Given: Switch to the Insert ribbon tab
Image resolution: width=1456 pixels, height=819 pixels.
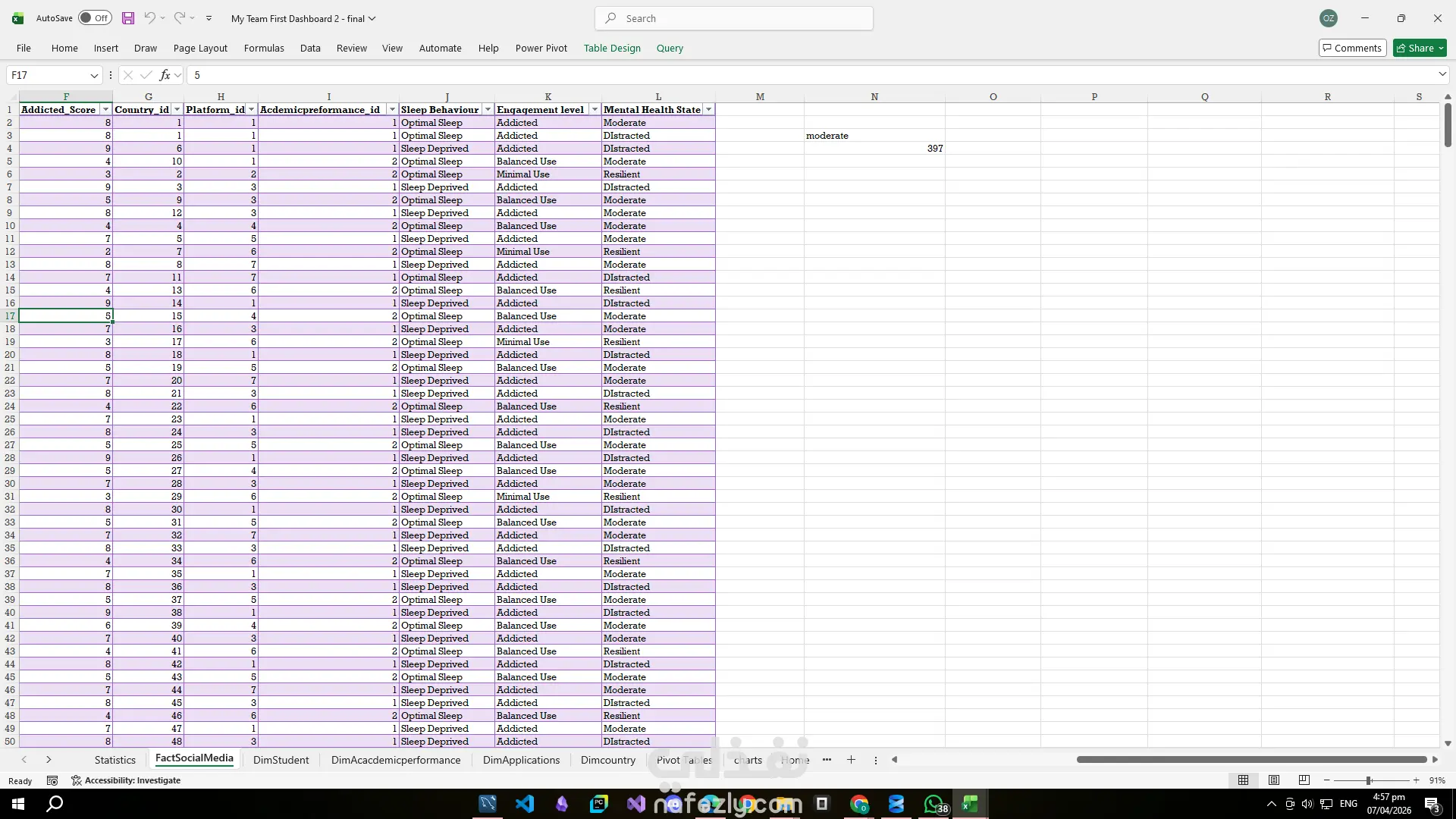Looking at the screenshot, I should coord(105,48).
